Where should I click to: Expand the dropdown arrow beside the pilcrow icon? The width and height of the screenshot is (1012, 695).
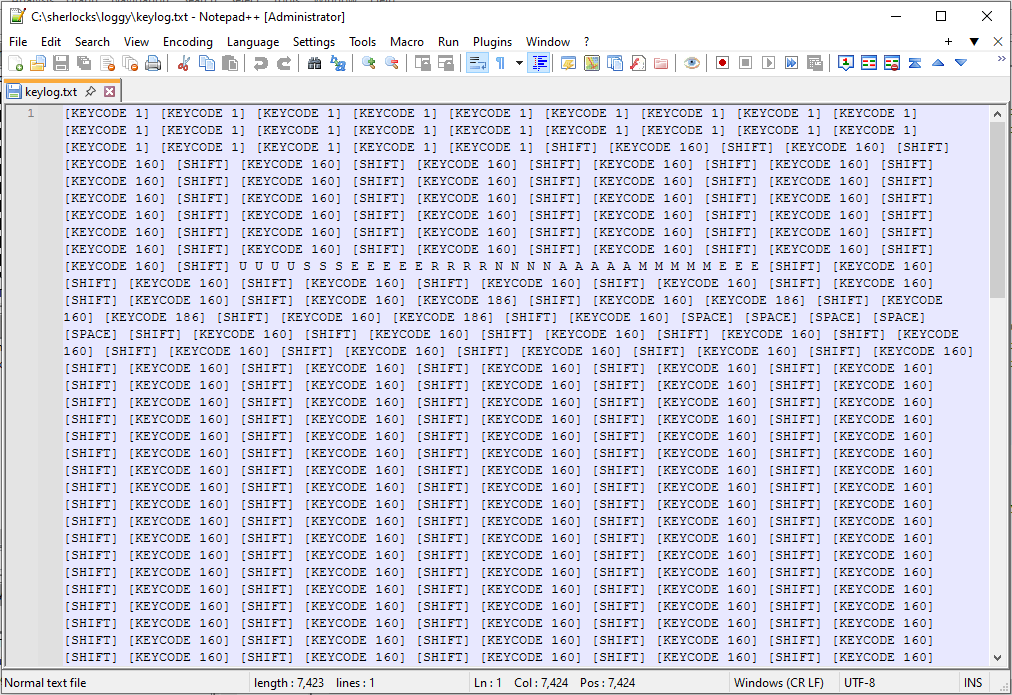coord(519,63)
